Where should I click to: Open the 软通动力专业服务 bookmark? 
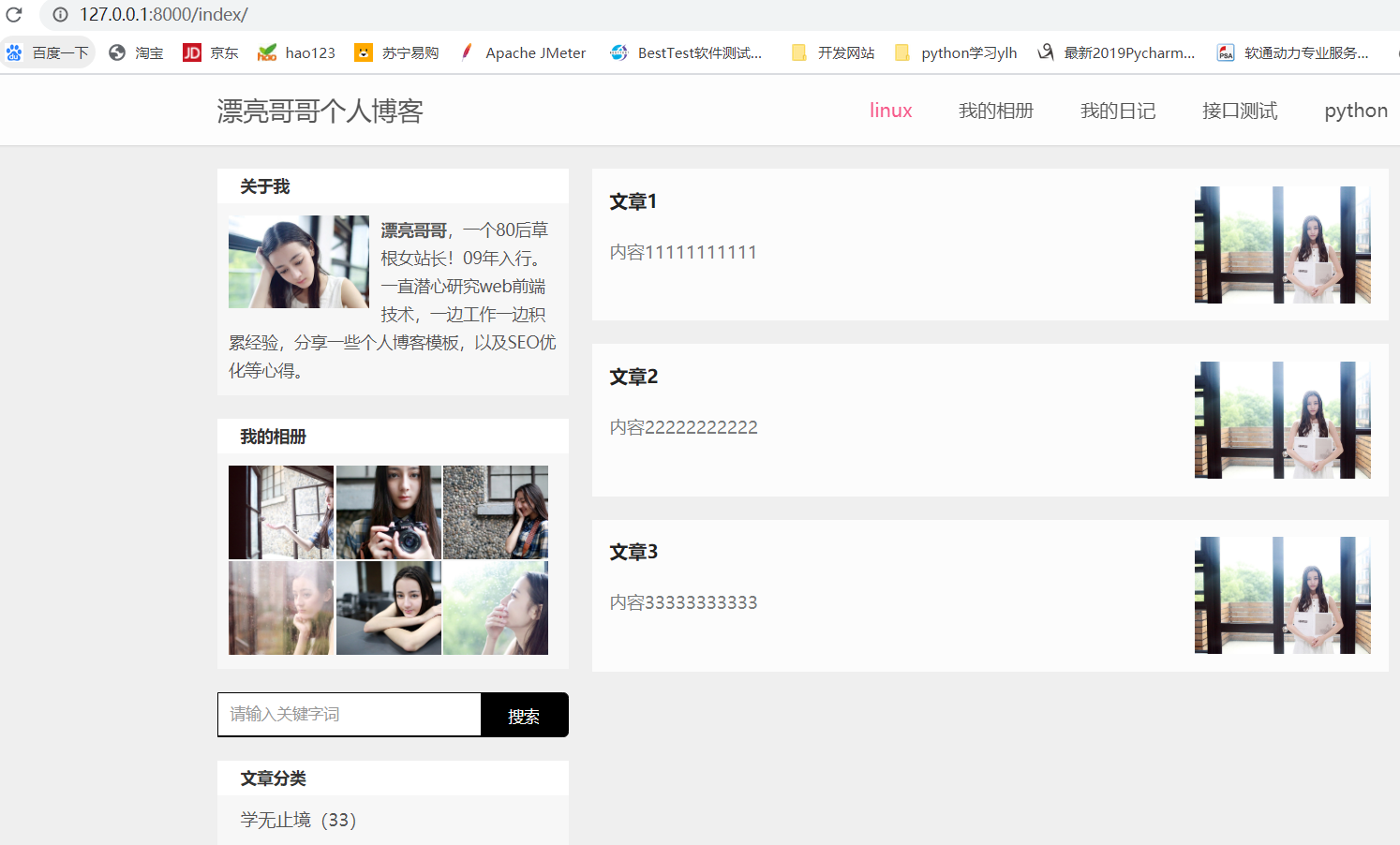coord(1292,52)
